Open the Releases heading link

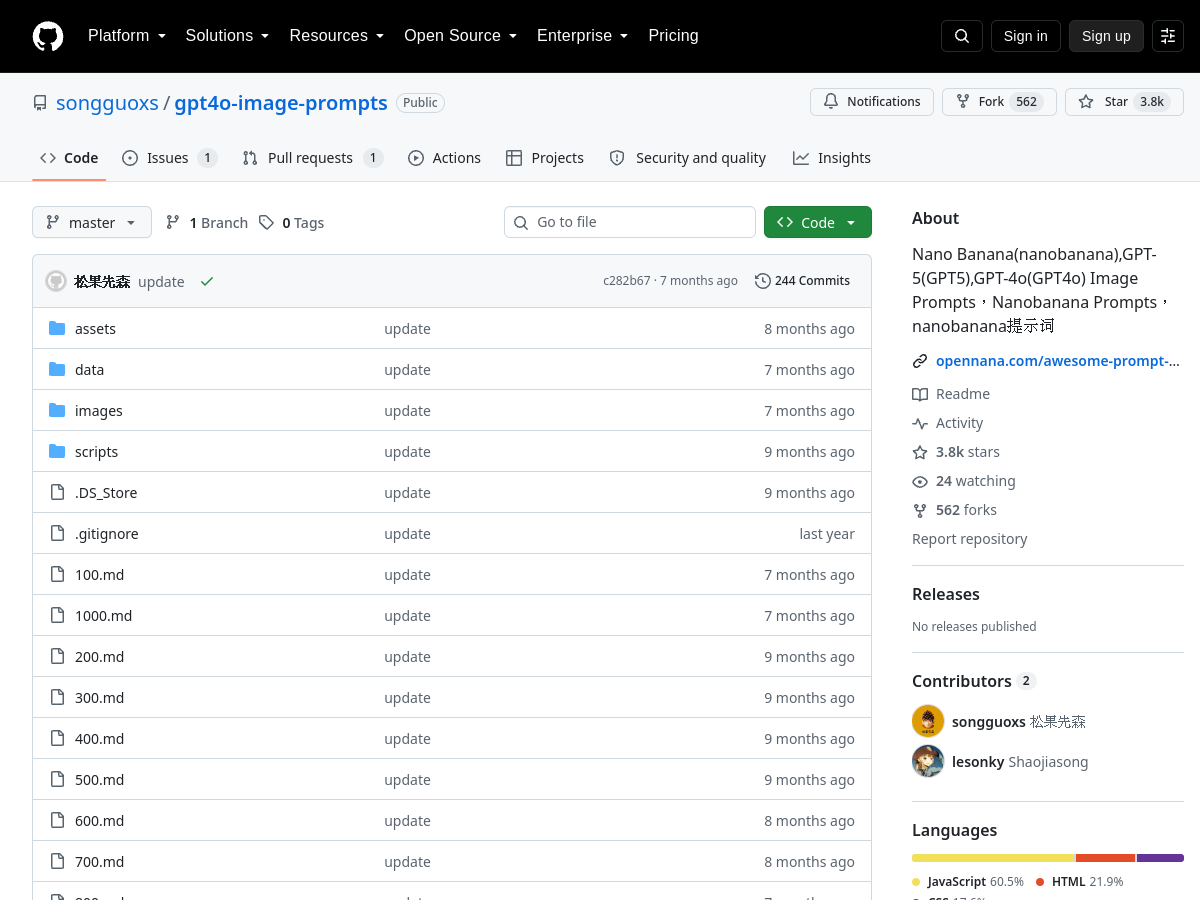point(946,594)
